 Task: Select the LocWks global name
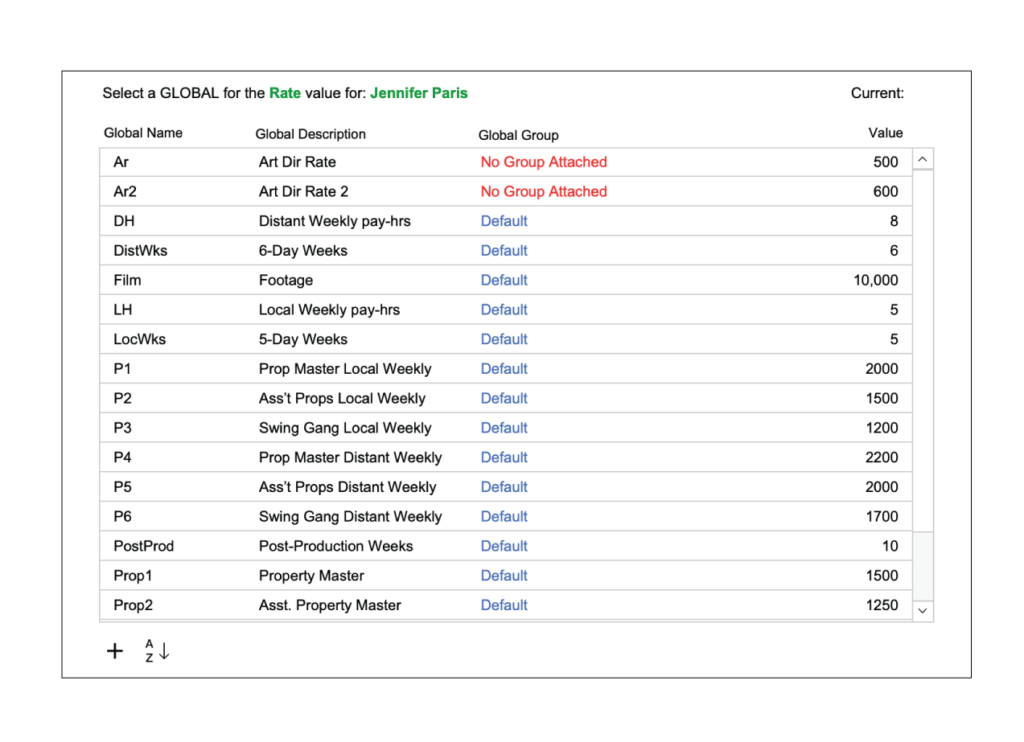140,340
